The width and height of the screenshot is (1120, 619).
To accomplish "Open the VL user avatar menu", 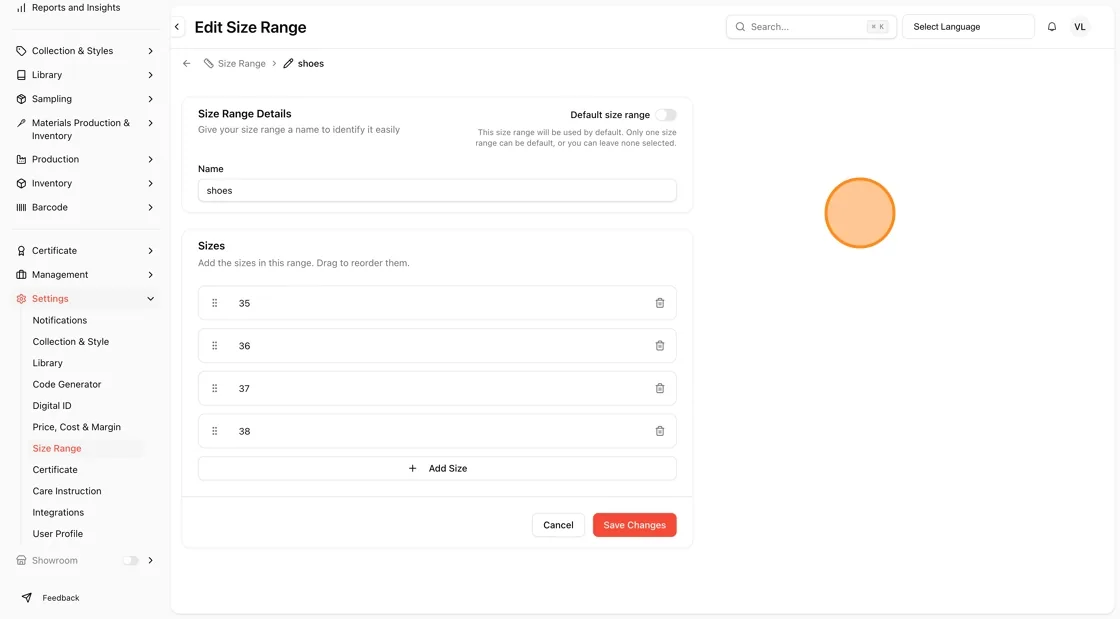I will pyautogui.click(x=1079, y=26).
